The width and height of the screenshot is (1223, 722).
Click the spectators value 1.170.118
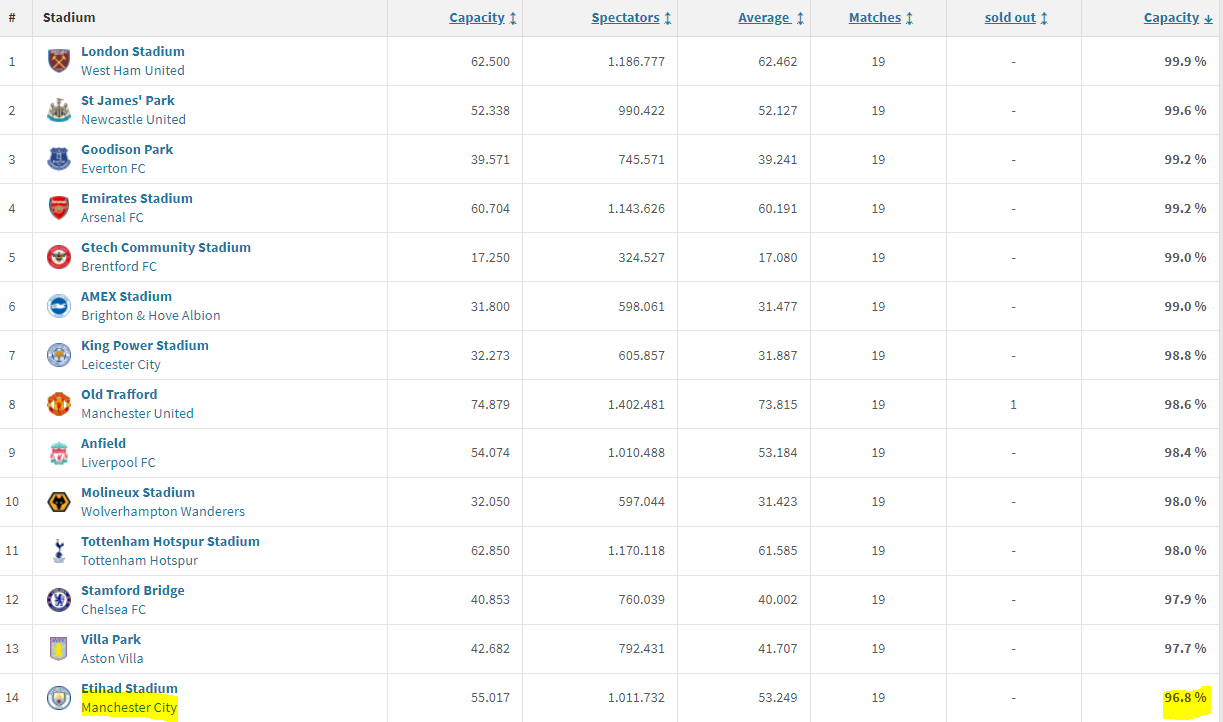pyautogui.click(x=636, y=552)
